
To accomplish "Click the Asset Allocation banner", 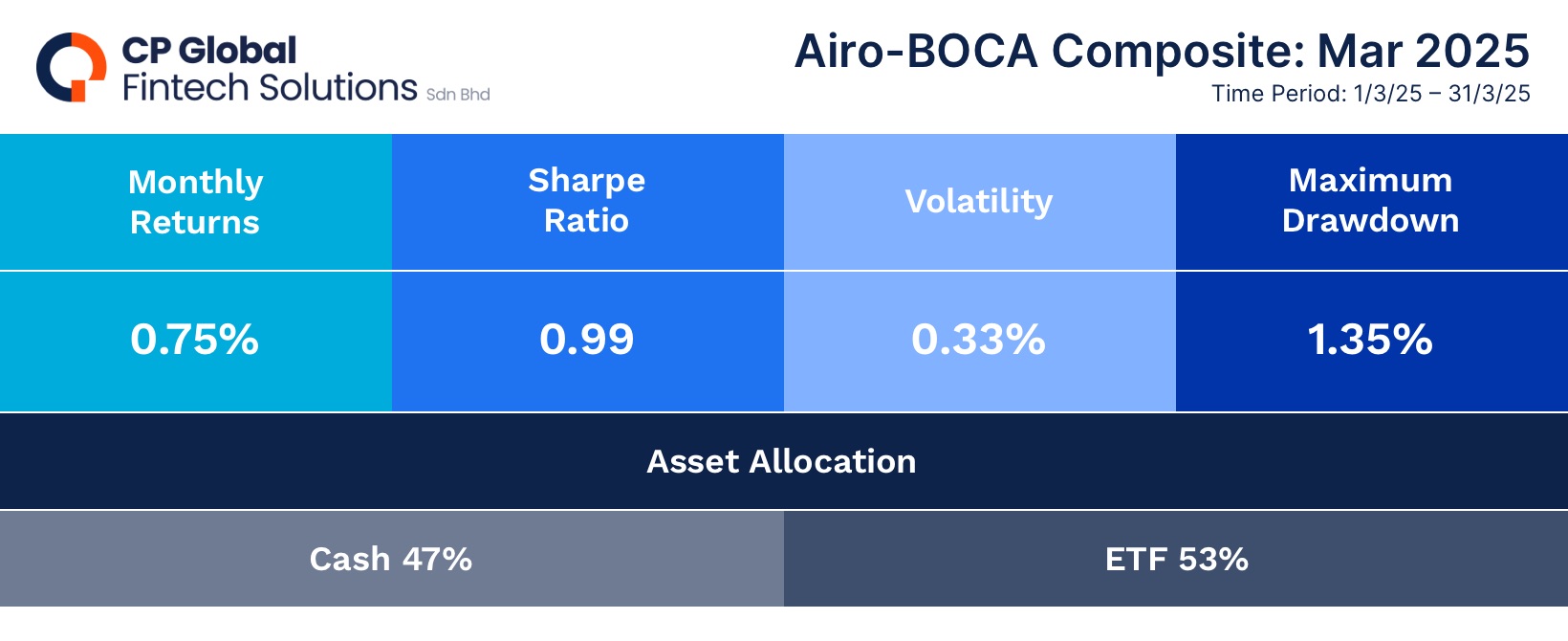I will (784, 461).
